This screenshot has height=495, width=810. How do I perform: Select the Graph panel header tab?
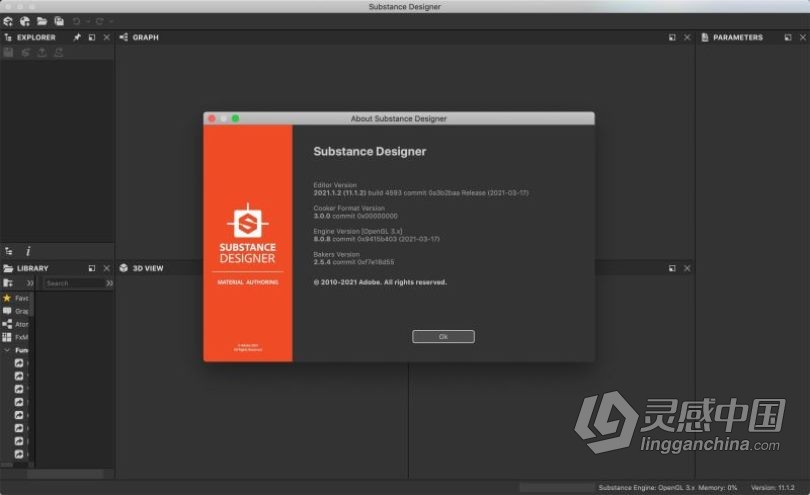pos(139,37)
